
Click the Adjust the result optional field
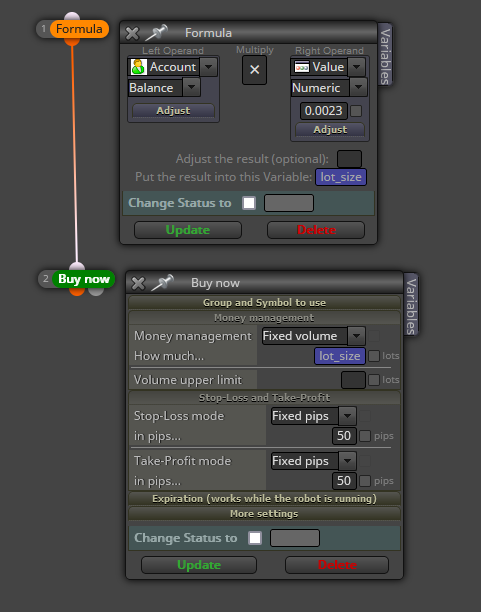(349, 159)
